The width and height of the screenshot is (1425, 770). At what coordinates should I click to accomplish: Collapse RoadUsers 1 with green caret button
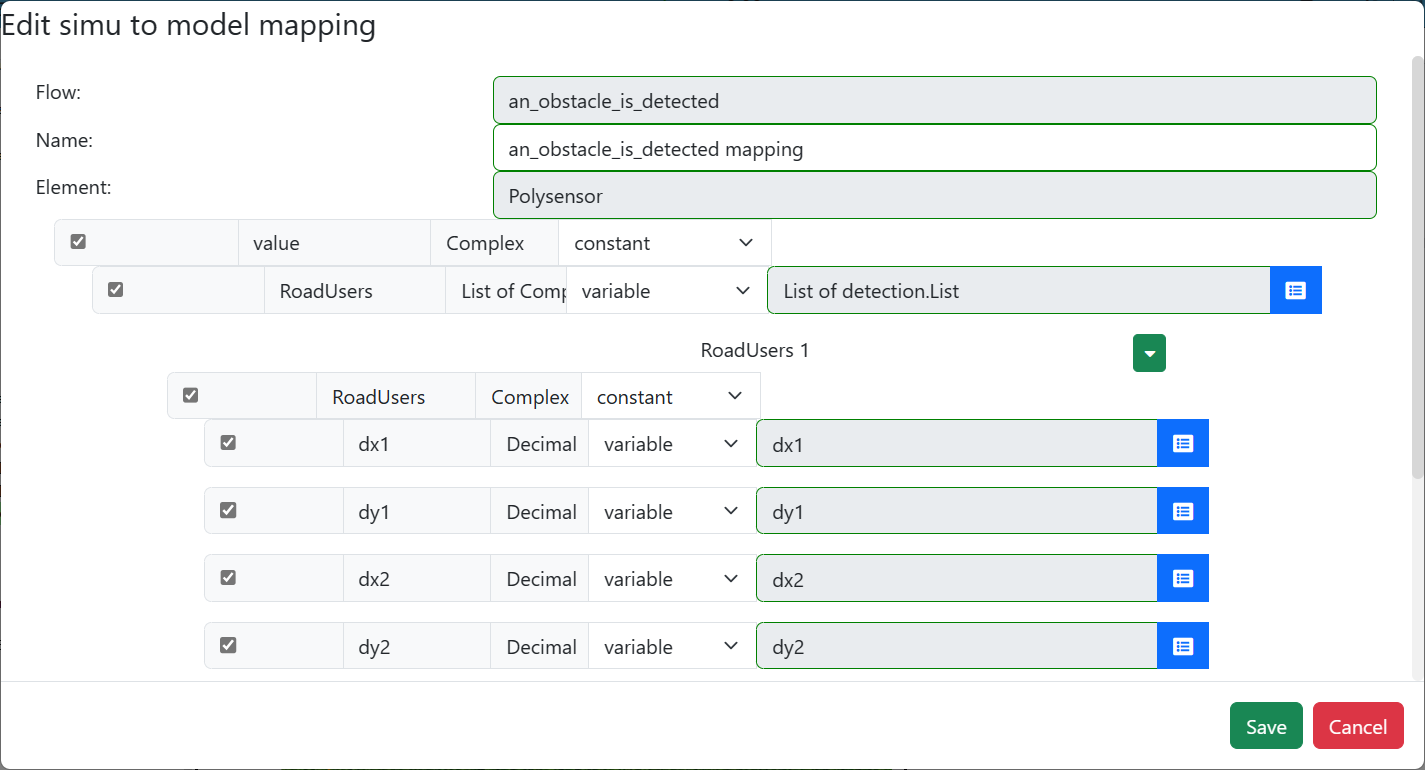[1149, 353]
